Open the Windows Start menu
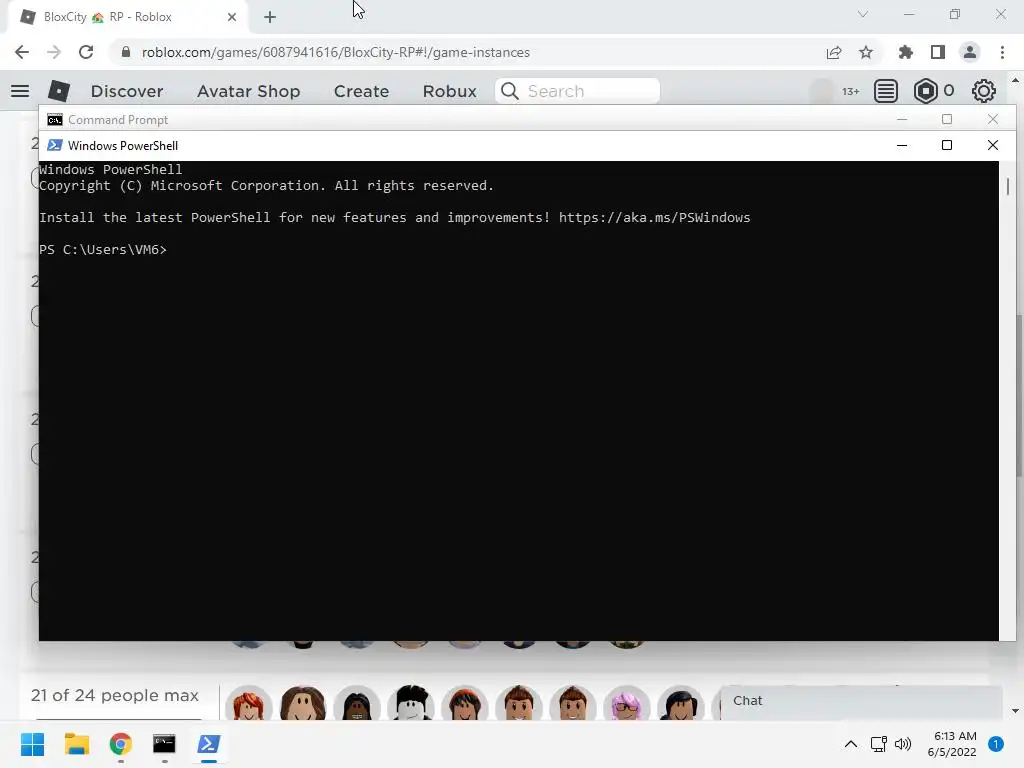The width and height of the screenshot is (1024, 768). pyautogui.click(x=32, y=744)
